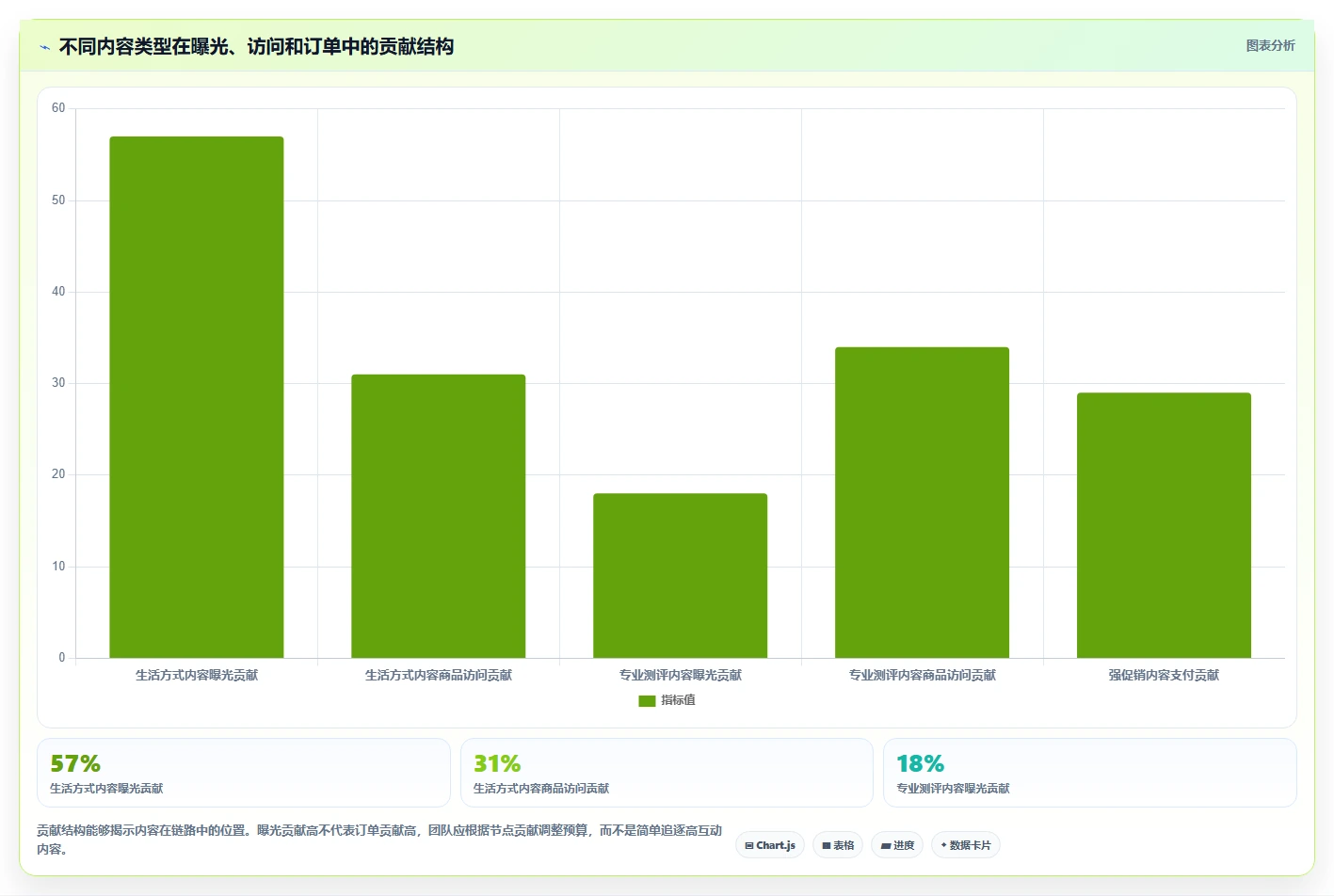Open the 31% data card

click(667, 773)
